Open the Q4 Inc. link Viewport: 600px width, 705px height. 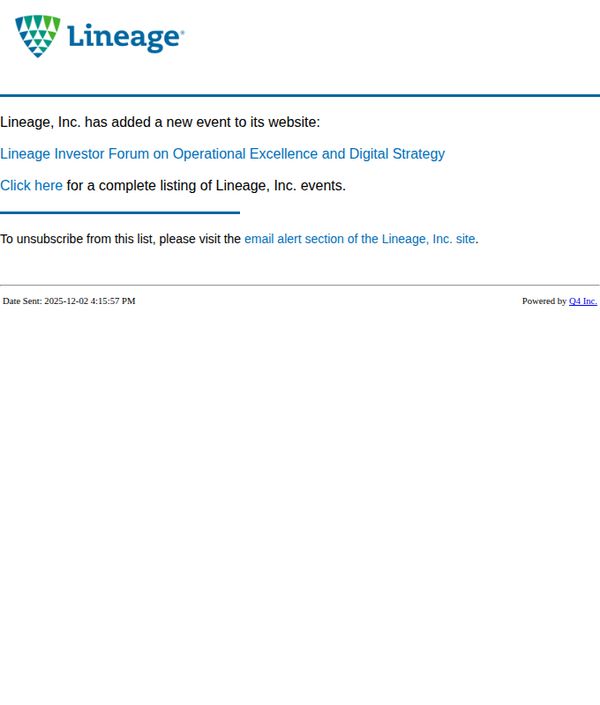(583, 301)
